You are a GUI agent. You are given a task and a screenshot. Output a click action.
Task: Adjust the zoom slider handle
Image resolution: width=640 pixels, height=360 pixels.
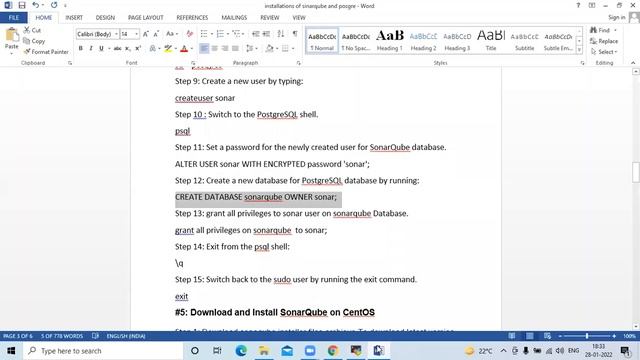click(x=587, y=336)
